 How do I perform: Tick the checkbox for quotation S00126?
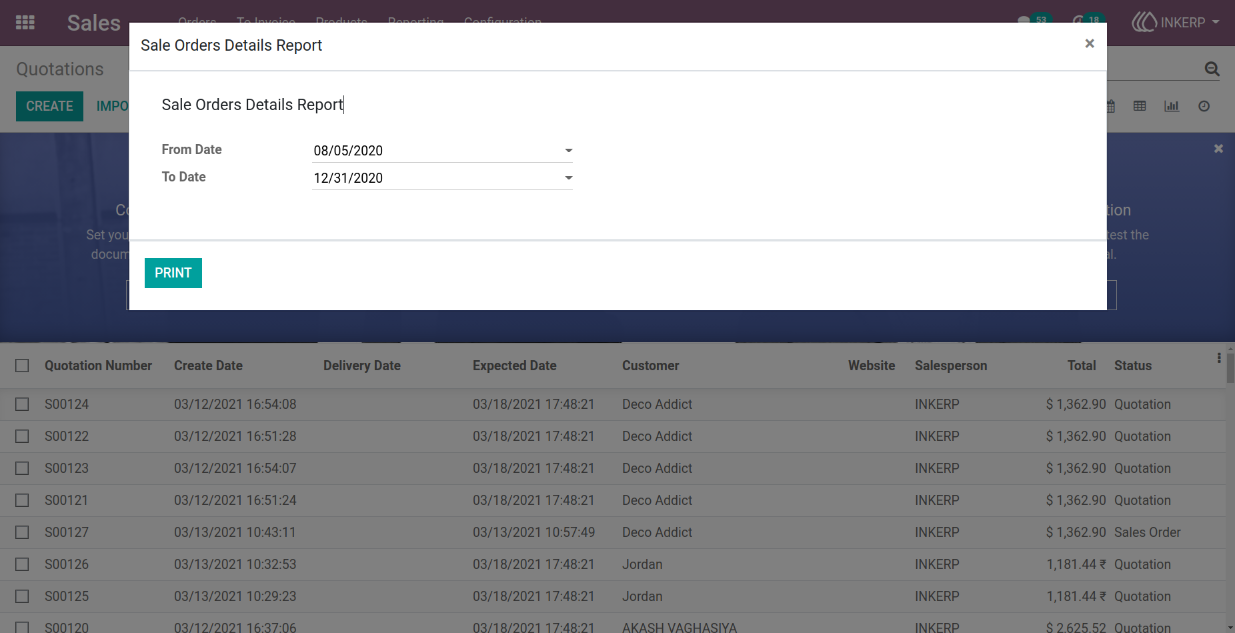point(22,565)
